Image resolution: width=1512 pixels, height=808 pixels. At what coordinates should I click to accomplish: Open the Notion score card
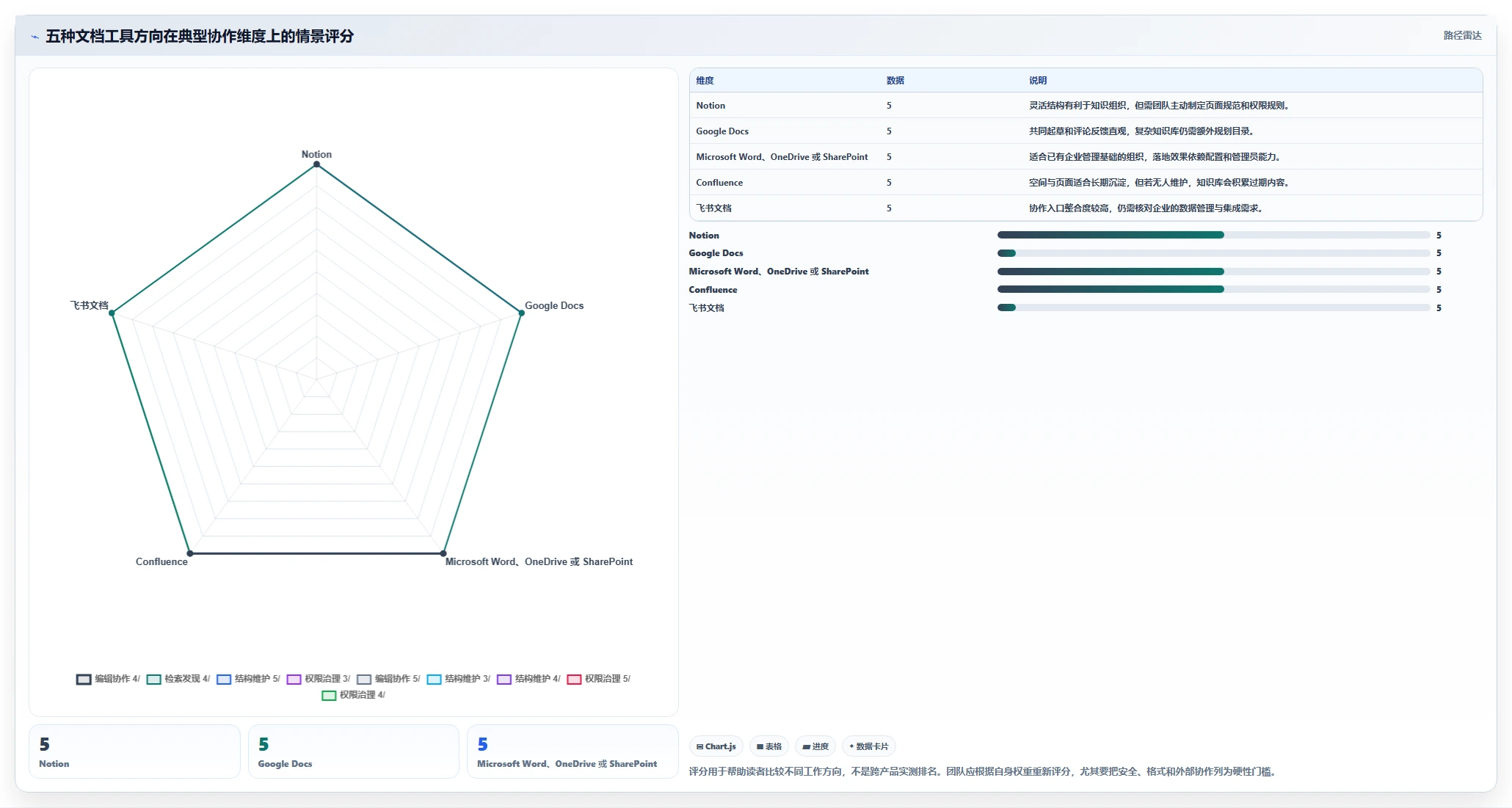tap(134, 751)
